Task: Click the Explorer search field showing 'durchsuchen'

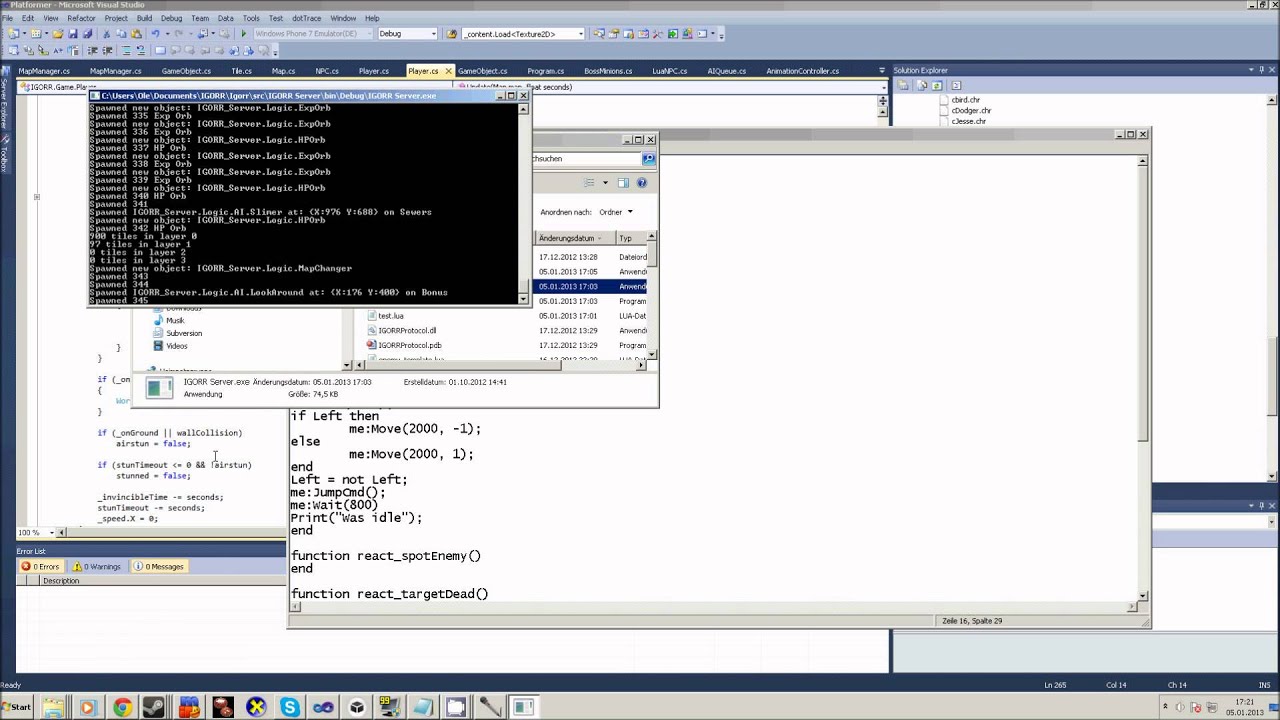Action: coord(587,158)
